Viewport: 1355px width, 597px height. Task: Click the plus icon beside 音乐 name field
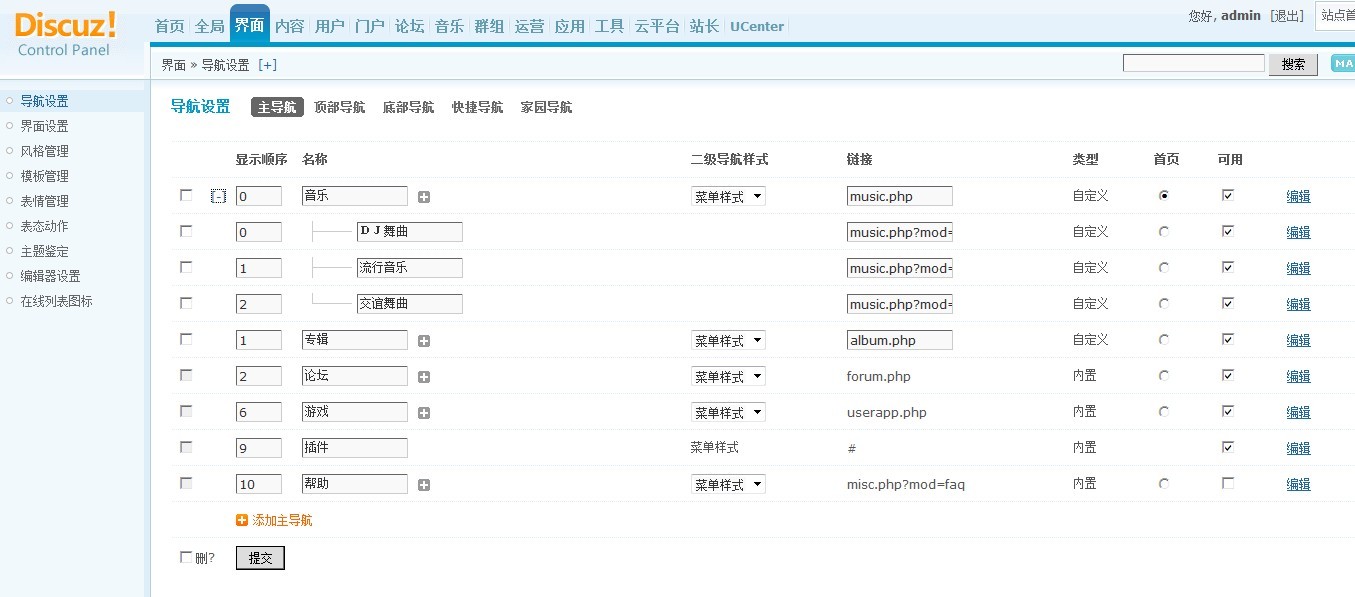424,197
